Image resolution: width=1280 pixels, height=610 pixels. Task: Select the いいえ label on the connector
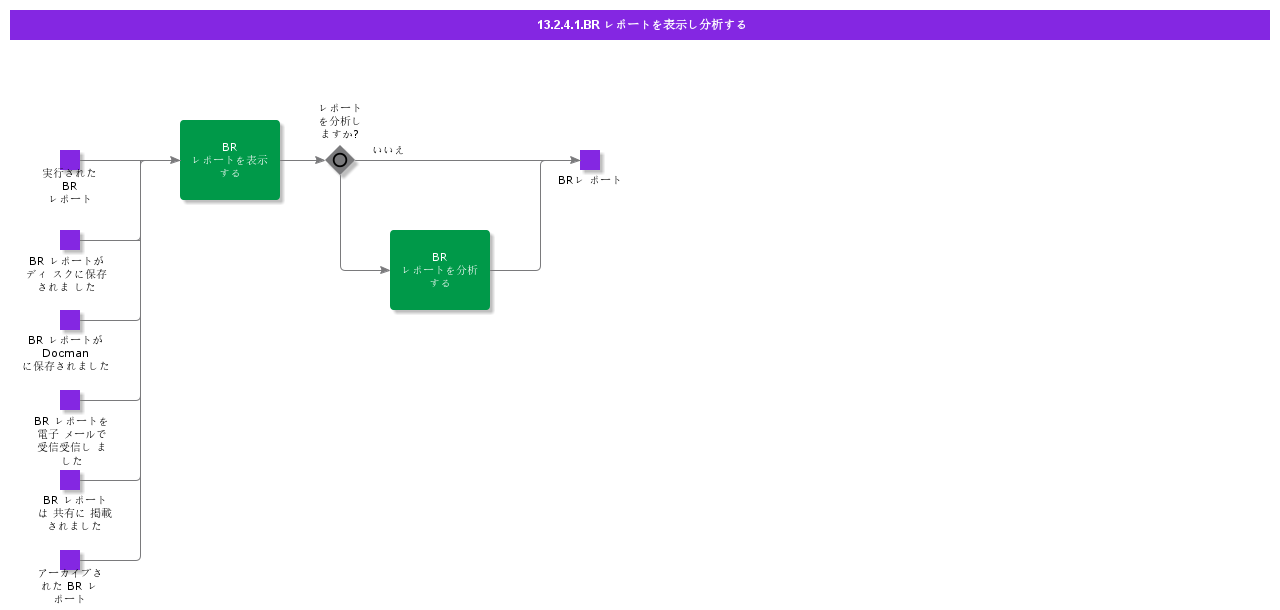pyautogui.click(x=388, y=150)
